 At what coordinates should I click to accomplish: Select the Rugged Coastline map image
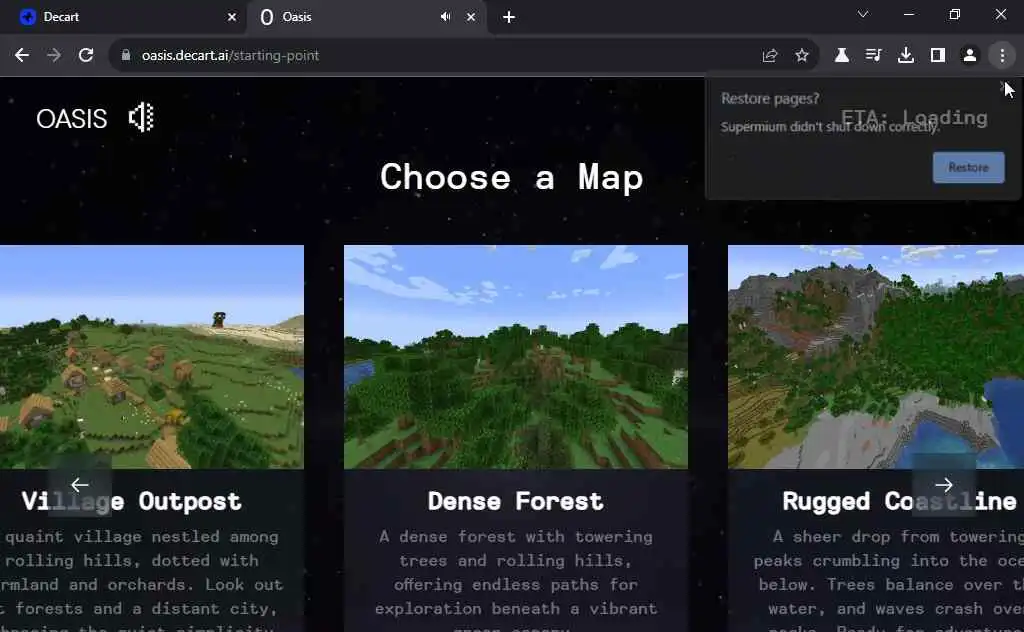[876, 356]
